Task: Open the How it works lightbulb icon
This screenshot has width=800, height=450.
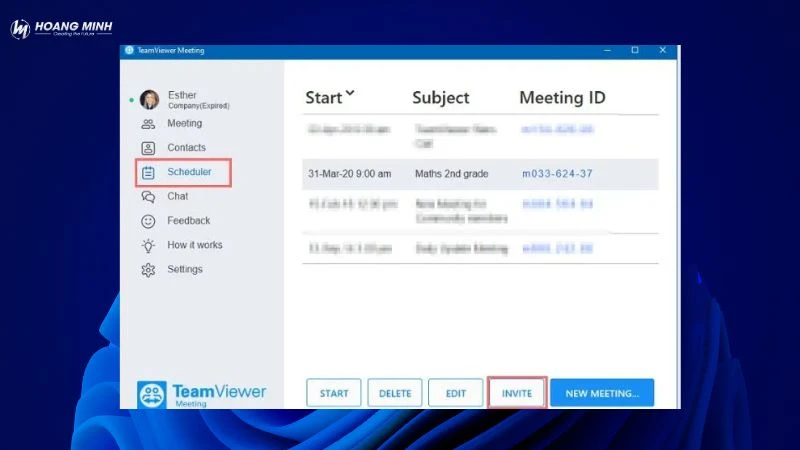Action: (148, 245)
